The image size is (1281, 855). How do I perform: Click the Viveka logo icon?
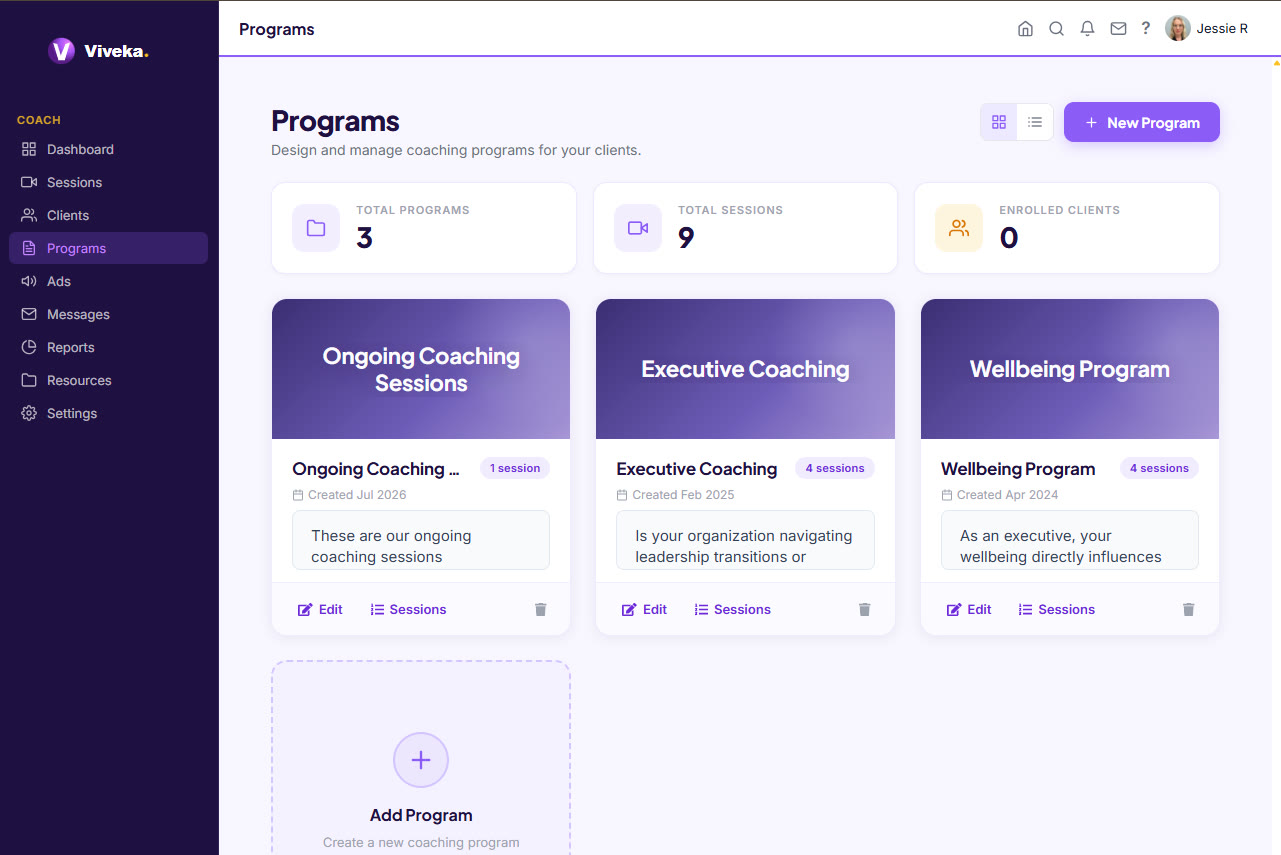coord(62,51)
